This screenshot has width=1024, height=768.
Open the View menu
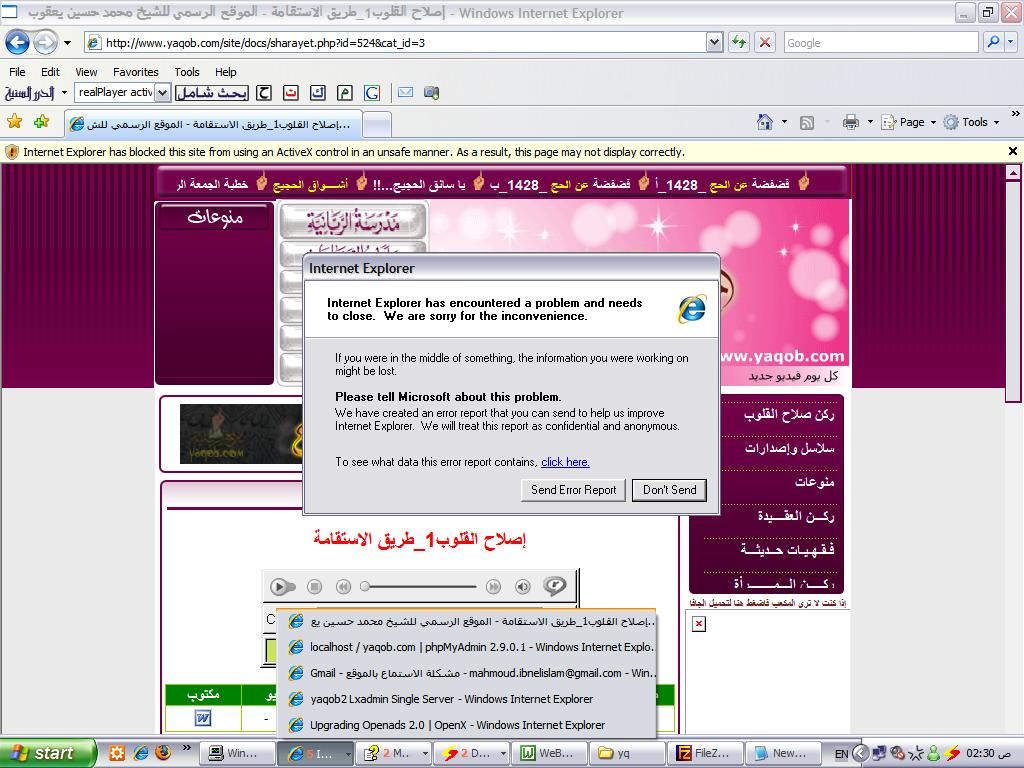[x=86, y=72]
